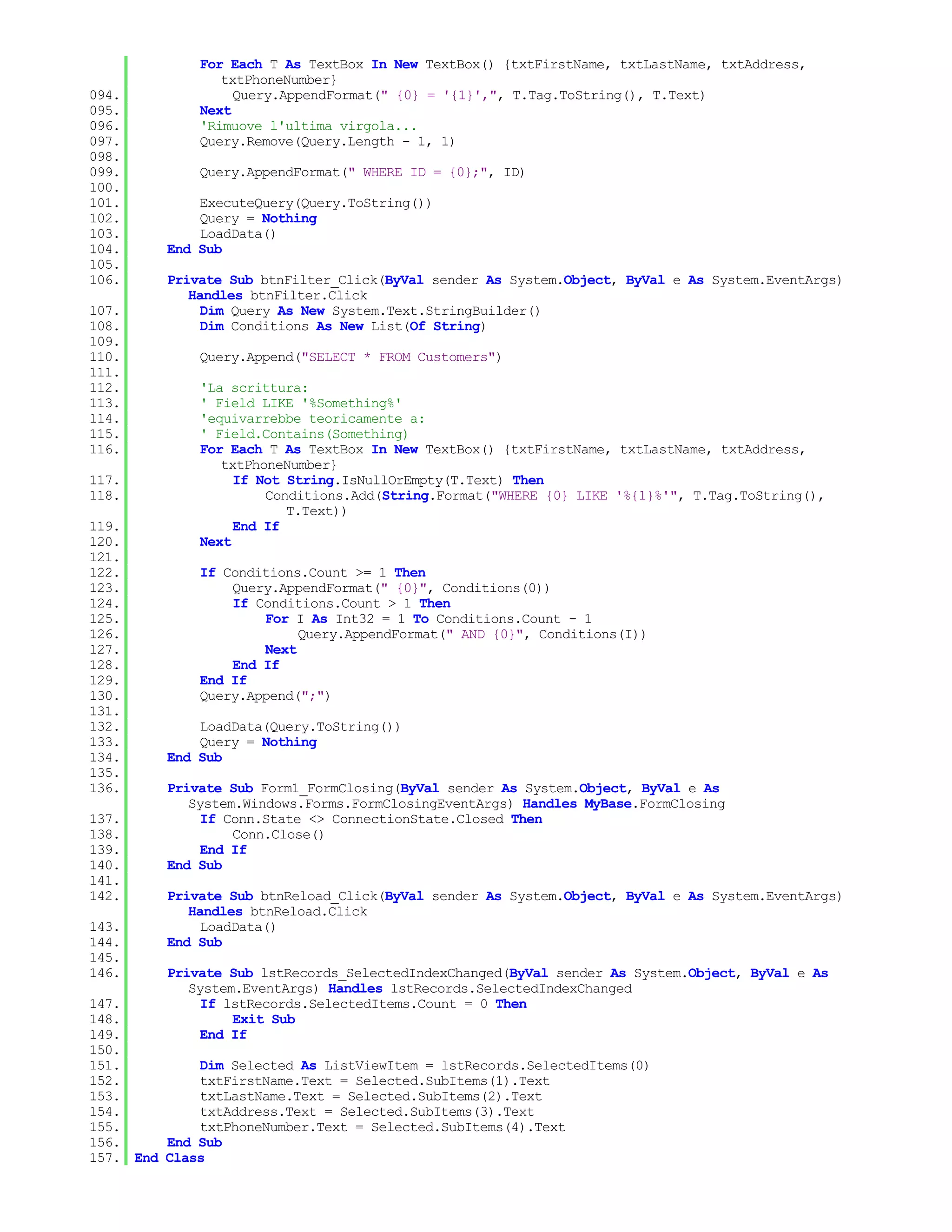Click btnReload_Click sub name

pyautogui.click(x=318, y=896)
